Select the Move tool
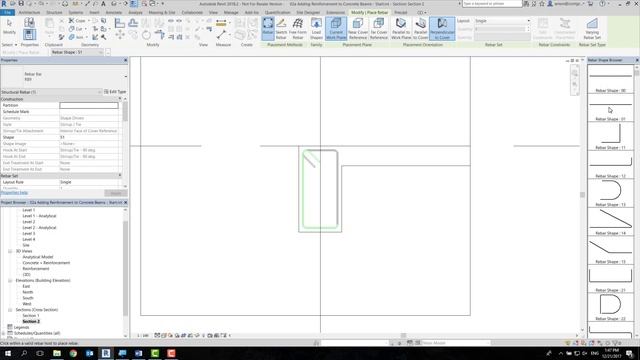The width and height of the screenshot is (640, 360). pos(120,36)
